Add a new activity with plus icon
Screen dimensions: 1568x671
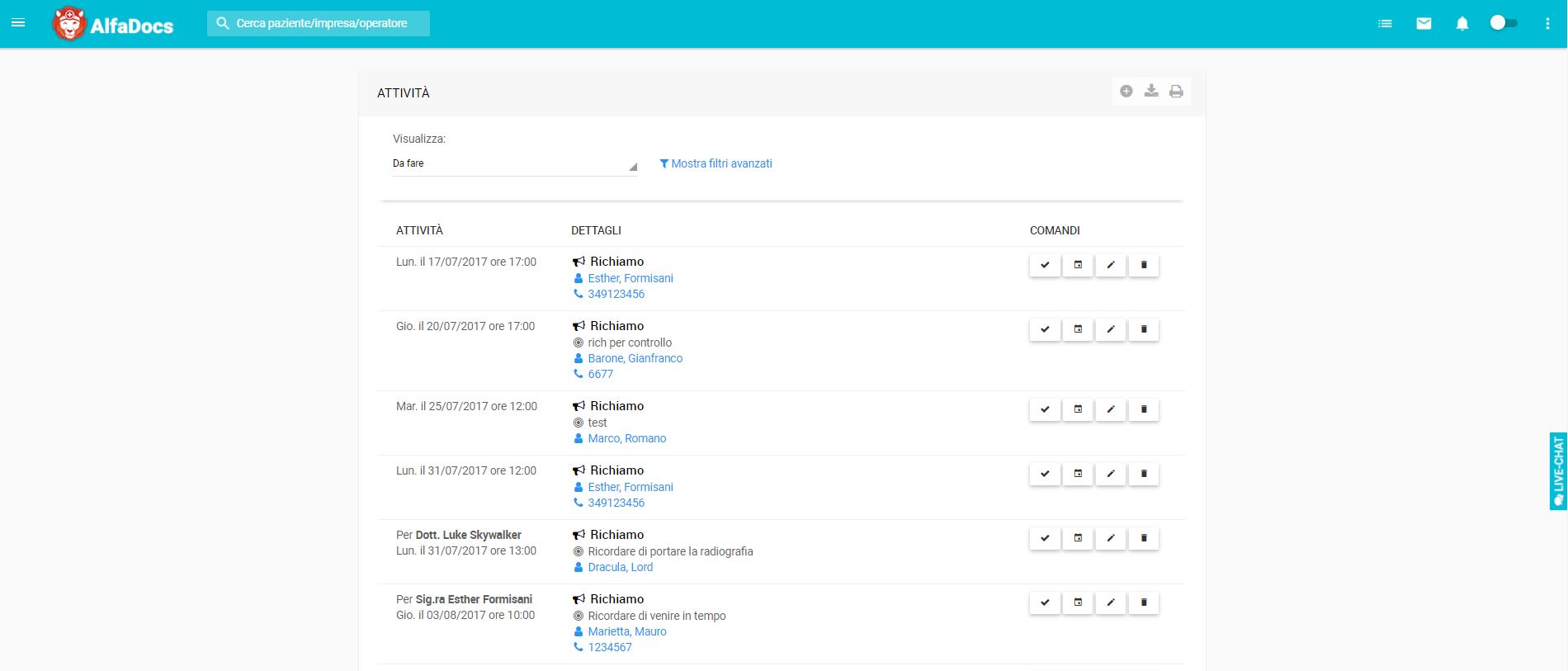(1126, 91)
